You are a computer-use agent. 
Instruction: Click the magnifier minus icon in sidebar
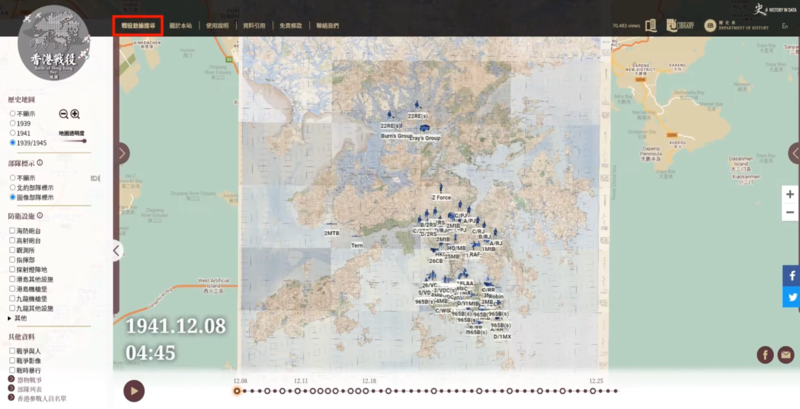[63, 115]
